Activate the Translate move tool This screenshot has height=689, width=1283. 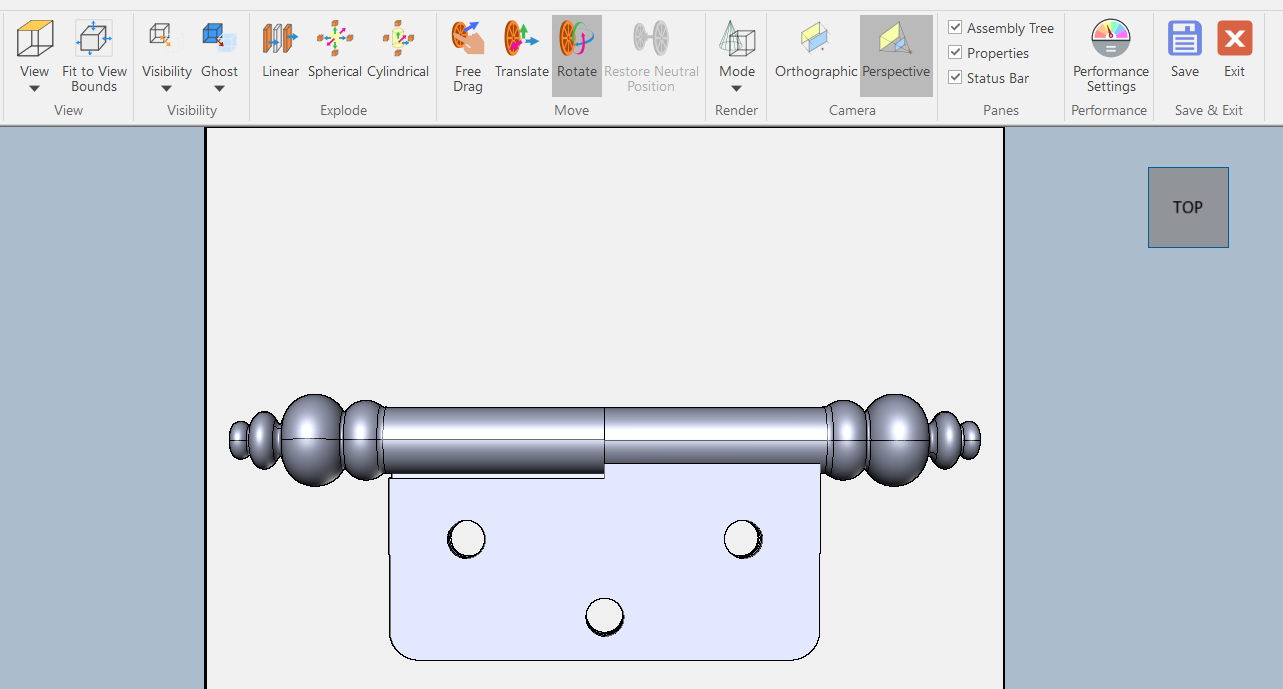coord(521,40)
